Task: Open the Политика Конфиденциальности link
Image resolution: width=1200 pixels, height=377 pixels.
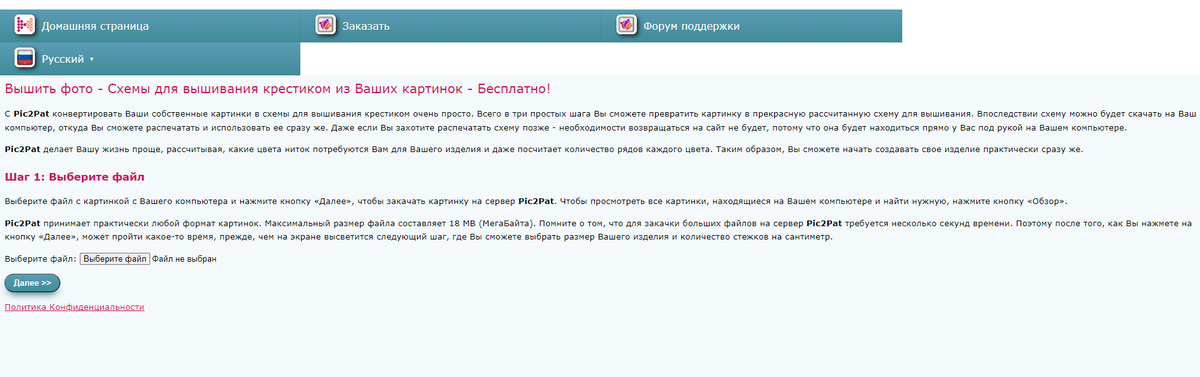Action: coord(75,307)
